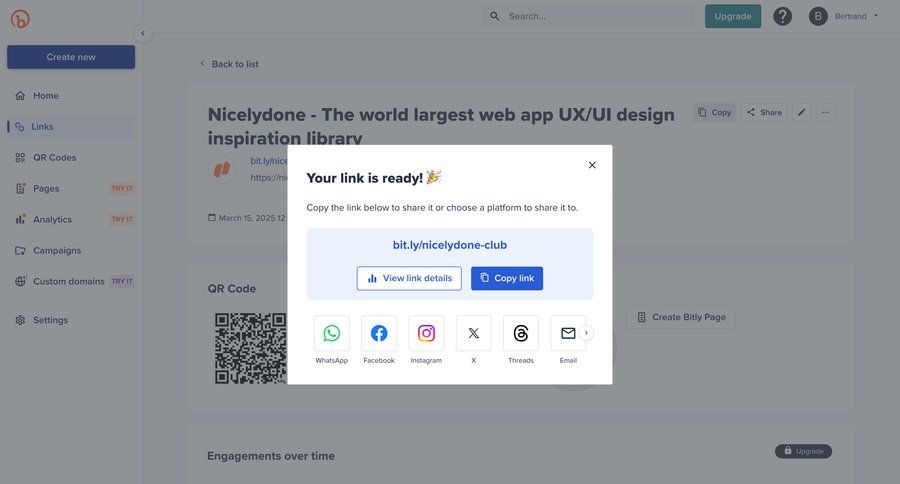Click the Copy button beside title
The image size is (900, 484).
(714, 113)
